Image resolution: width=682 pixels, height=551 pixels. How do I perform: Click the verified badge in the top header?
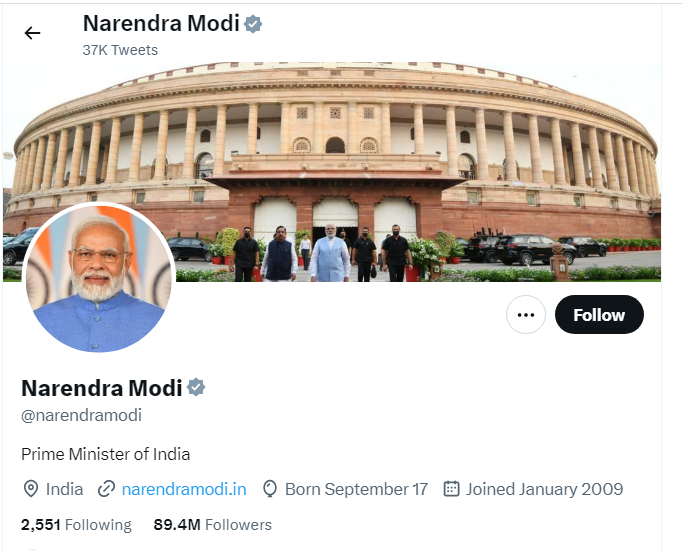tap(254, 24)
